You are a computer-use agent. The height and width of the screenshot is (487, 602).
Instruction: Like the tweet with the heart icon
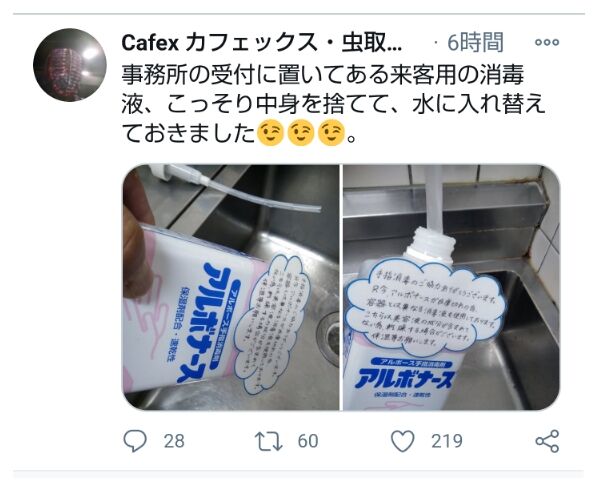pyautogui.click(x=402, y=441)
